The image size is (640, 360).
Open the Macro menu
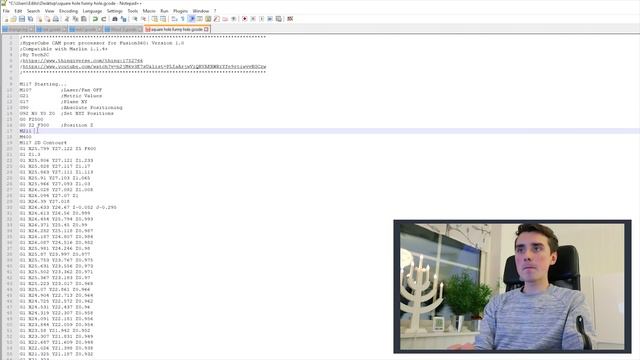pyautogui.click(x=149, y=11)
